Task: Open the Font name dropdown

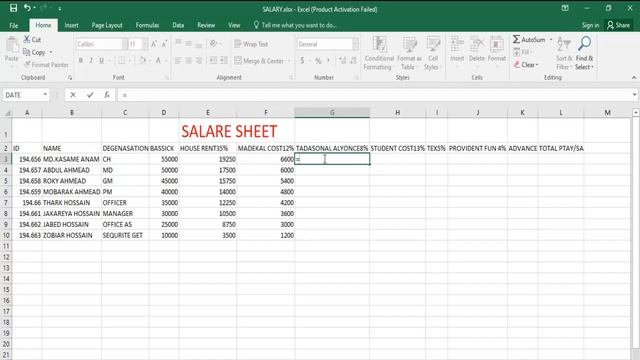Action: 124,44
